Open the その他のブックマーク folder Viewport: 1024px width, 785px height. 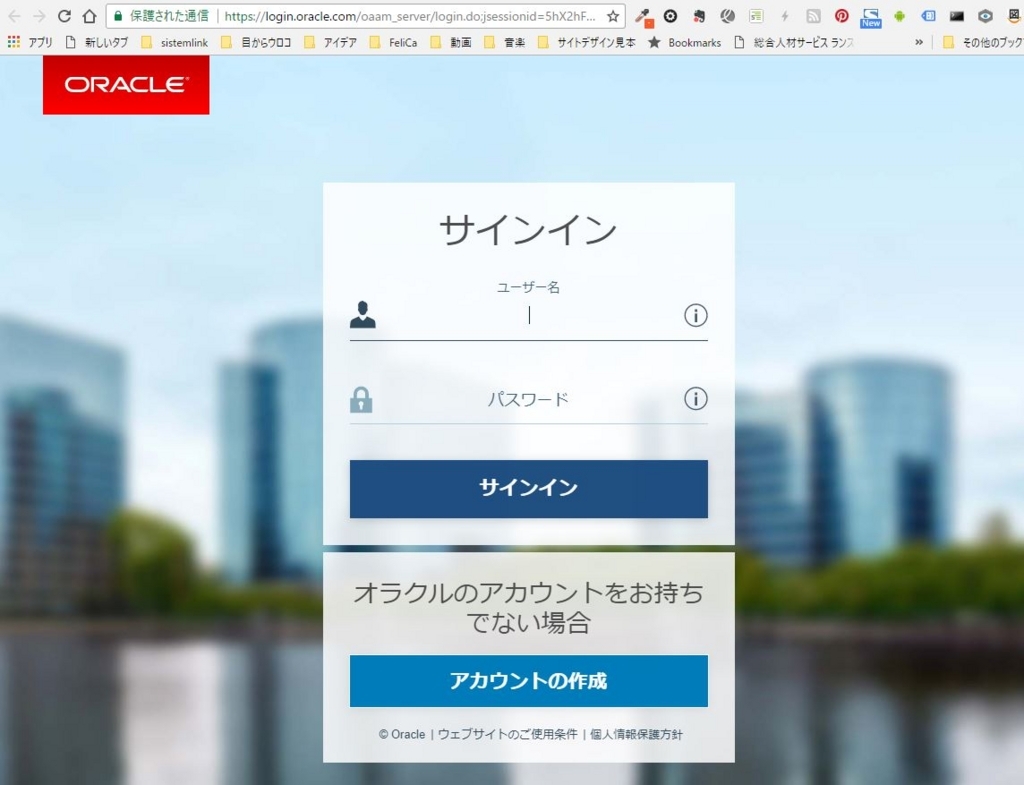coord(982,42)
